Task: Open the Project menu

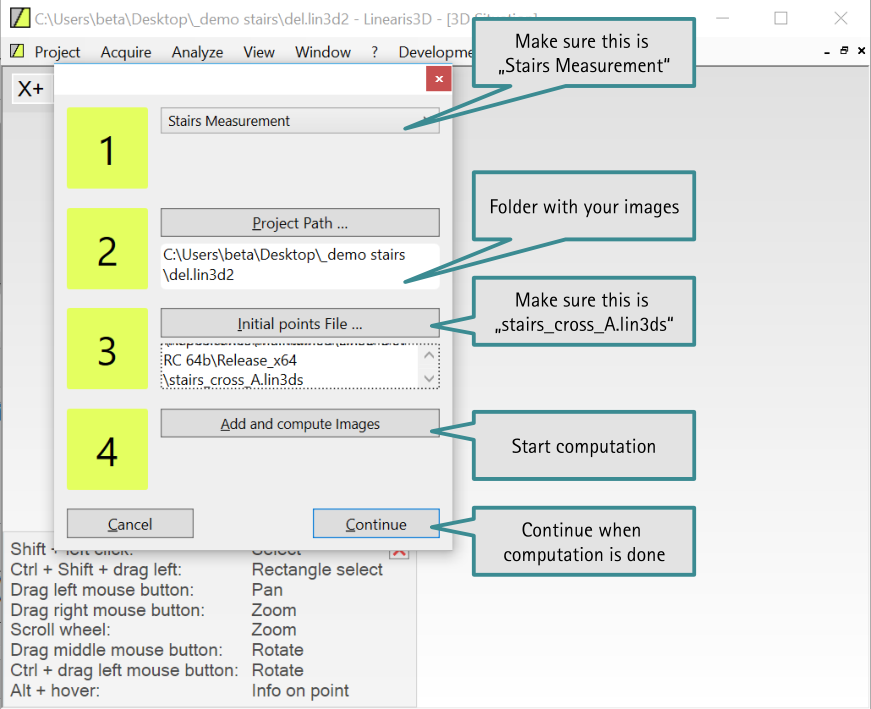Action: [x=57, y=52]
